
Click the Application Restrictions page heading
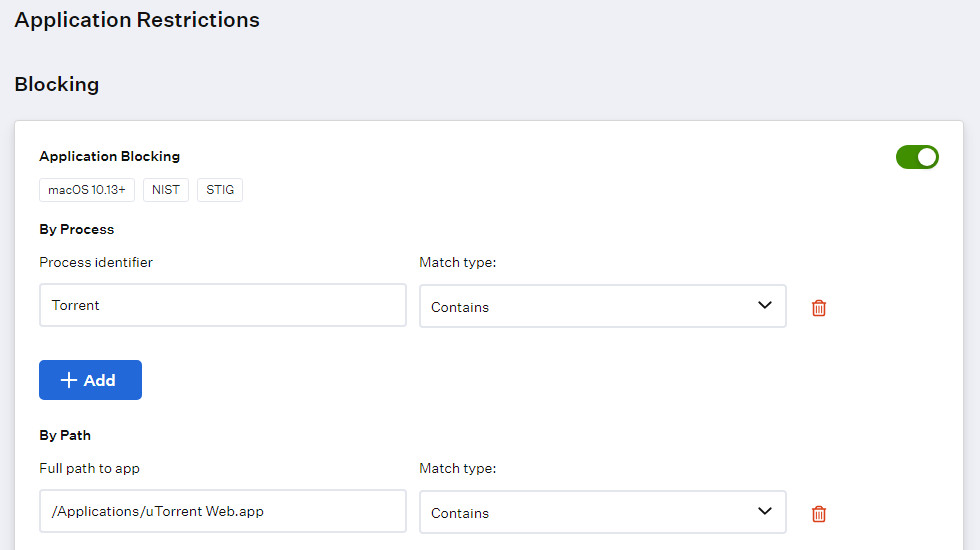(137, 20)
